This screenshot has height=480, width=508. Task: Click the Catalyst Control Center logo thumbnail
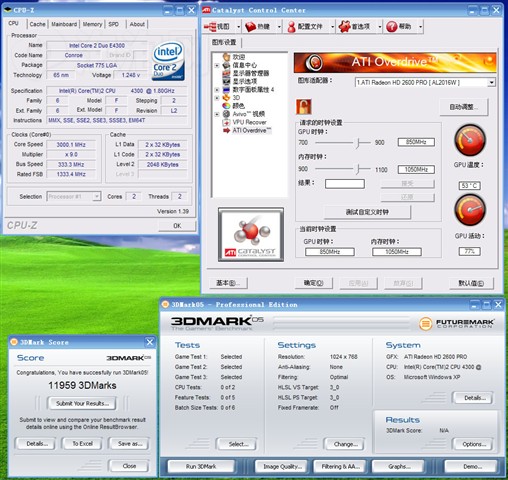(x=251, y=235)
